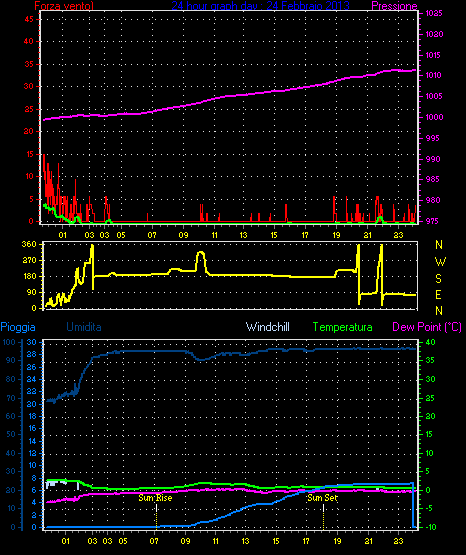This screenshot has width=466, height=555.
Task: Click the 24 hour graph day title
Action: click(x=260, y=6)
